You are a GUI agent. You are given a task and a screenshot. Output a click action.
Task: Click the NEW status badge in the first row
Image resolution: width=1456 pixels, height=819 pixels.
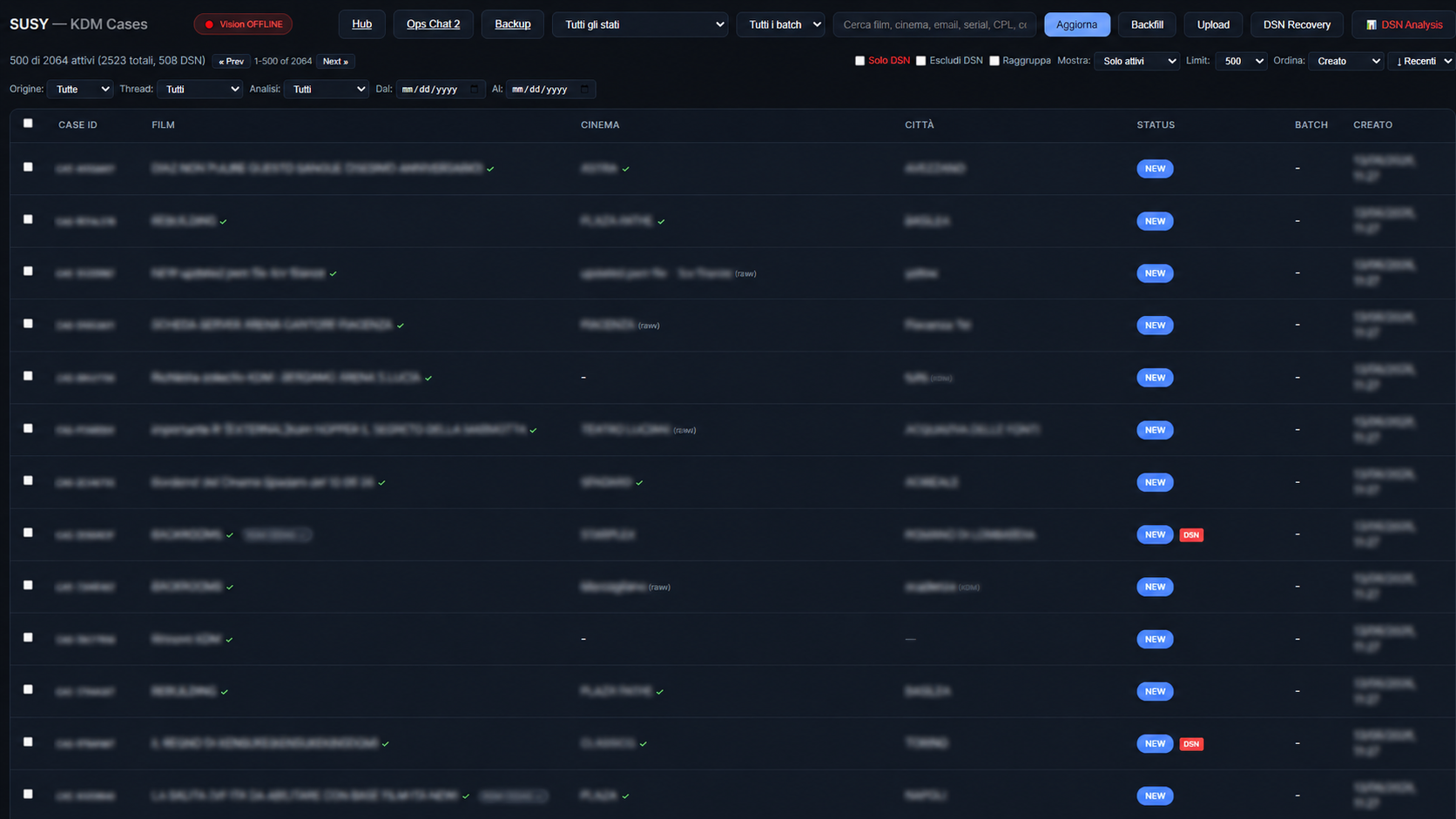(x=1155, y=169)
